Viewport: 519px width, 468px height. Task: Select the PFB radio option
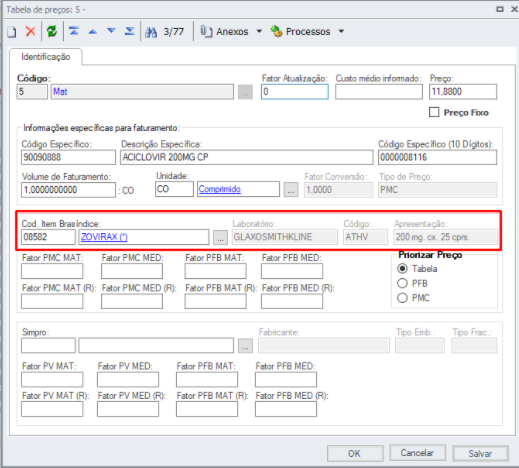402,283
